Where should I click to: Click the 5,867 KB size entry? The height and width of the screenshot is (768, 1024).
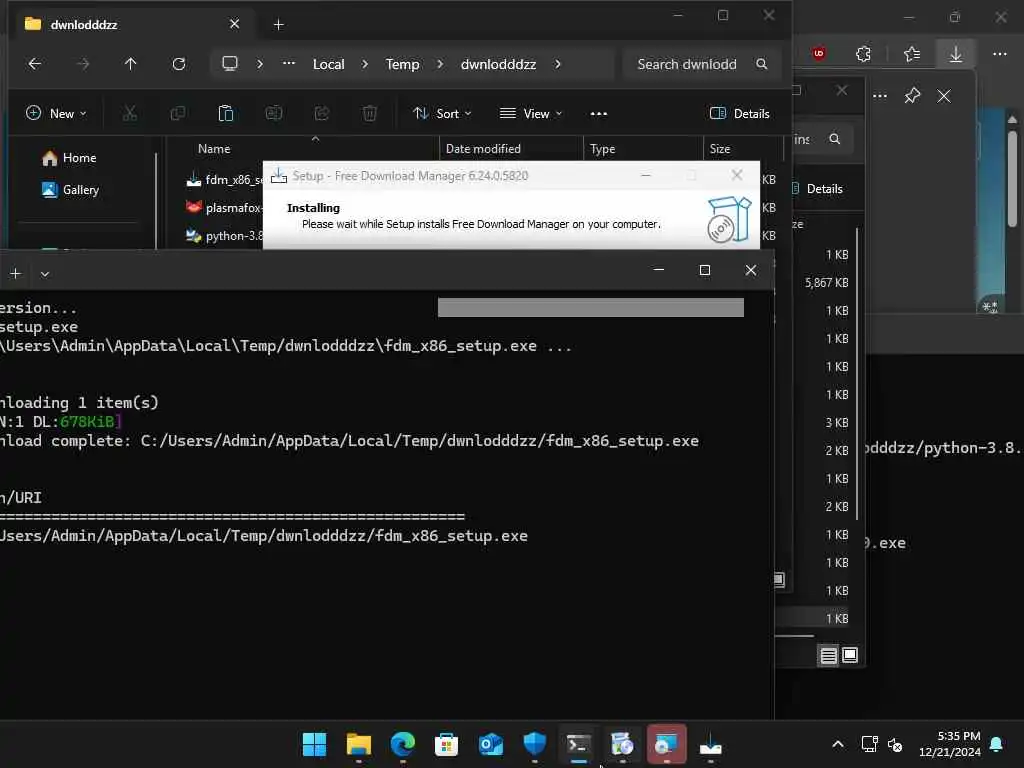click(826, 283)
